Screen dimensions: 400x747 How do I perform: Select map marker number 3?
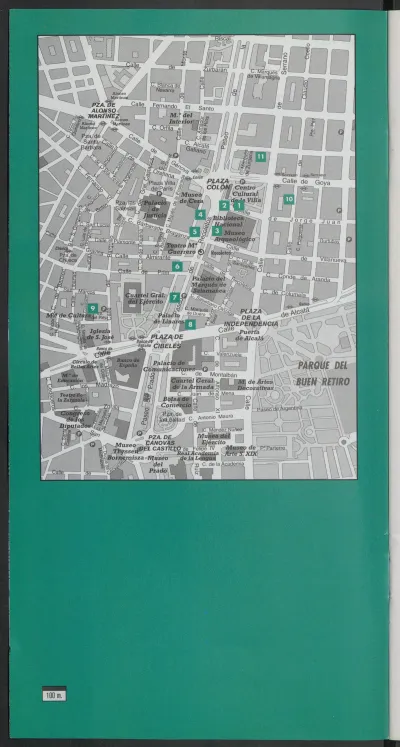[x=217, y=231]
